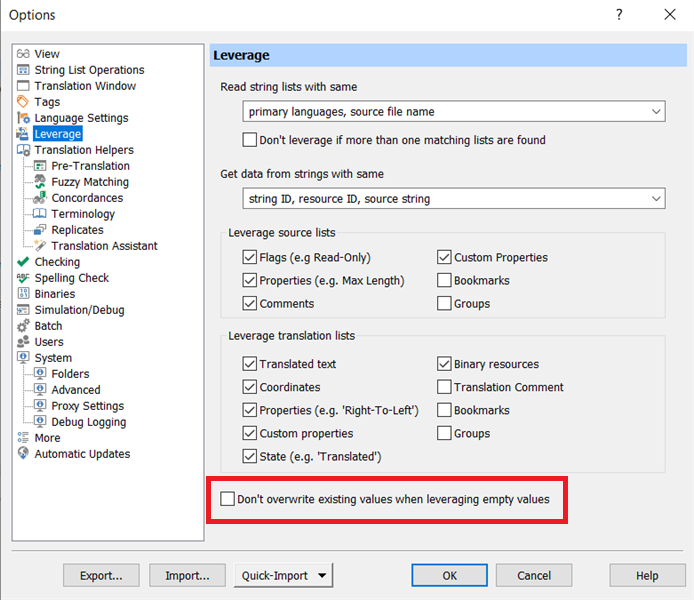Click the Fuzzy Matching icon
Screen dimensions: 694x600
click(x=40, y=182)
